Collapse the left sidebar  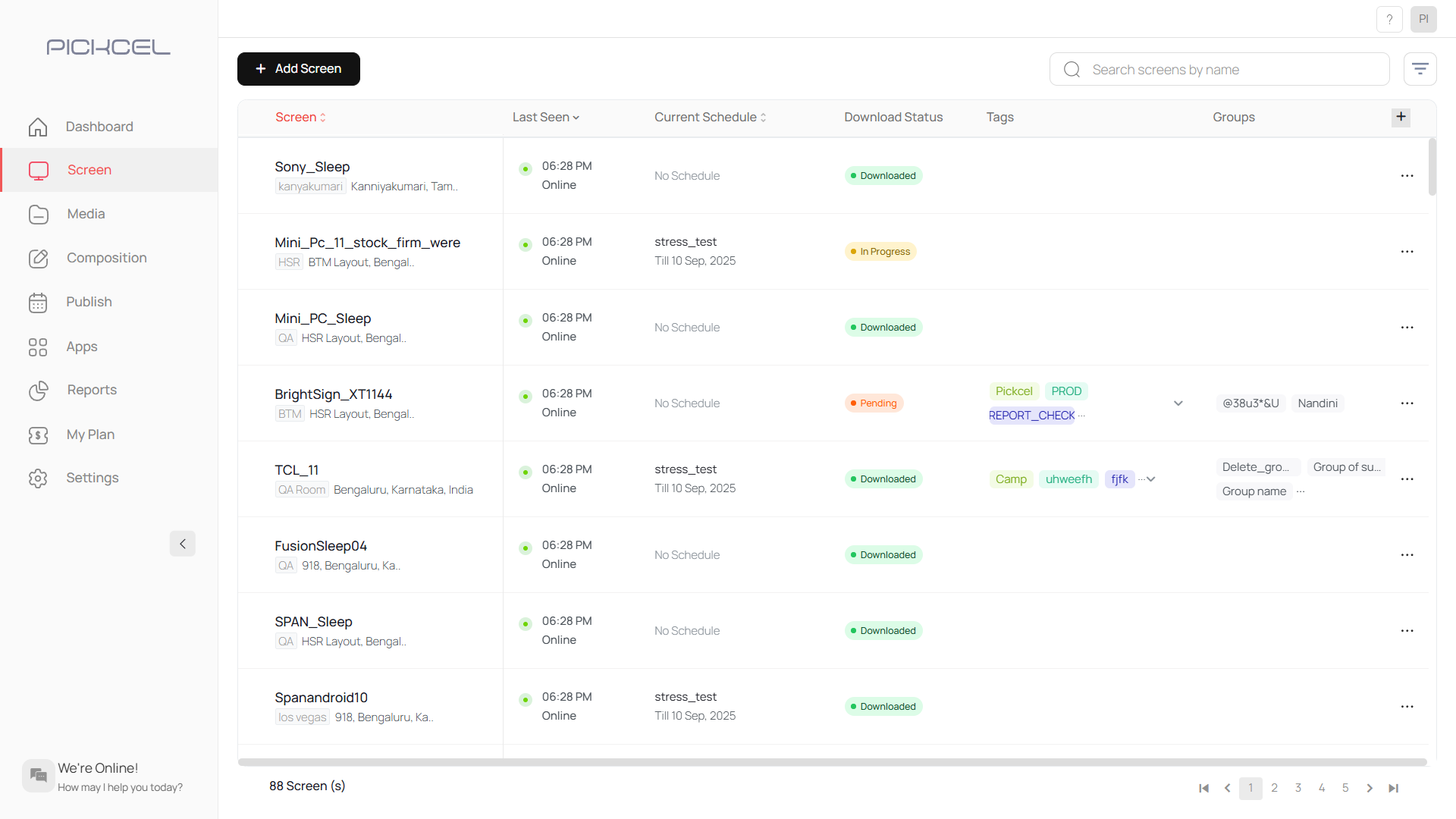point(182,544)
